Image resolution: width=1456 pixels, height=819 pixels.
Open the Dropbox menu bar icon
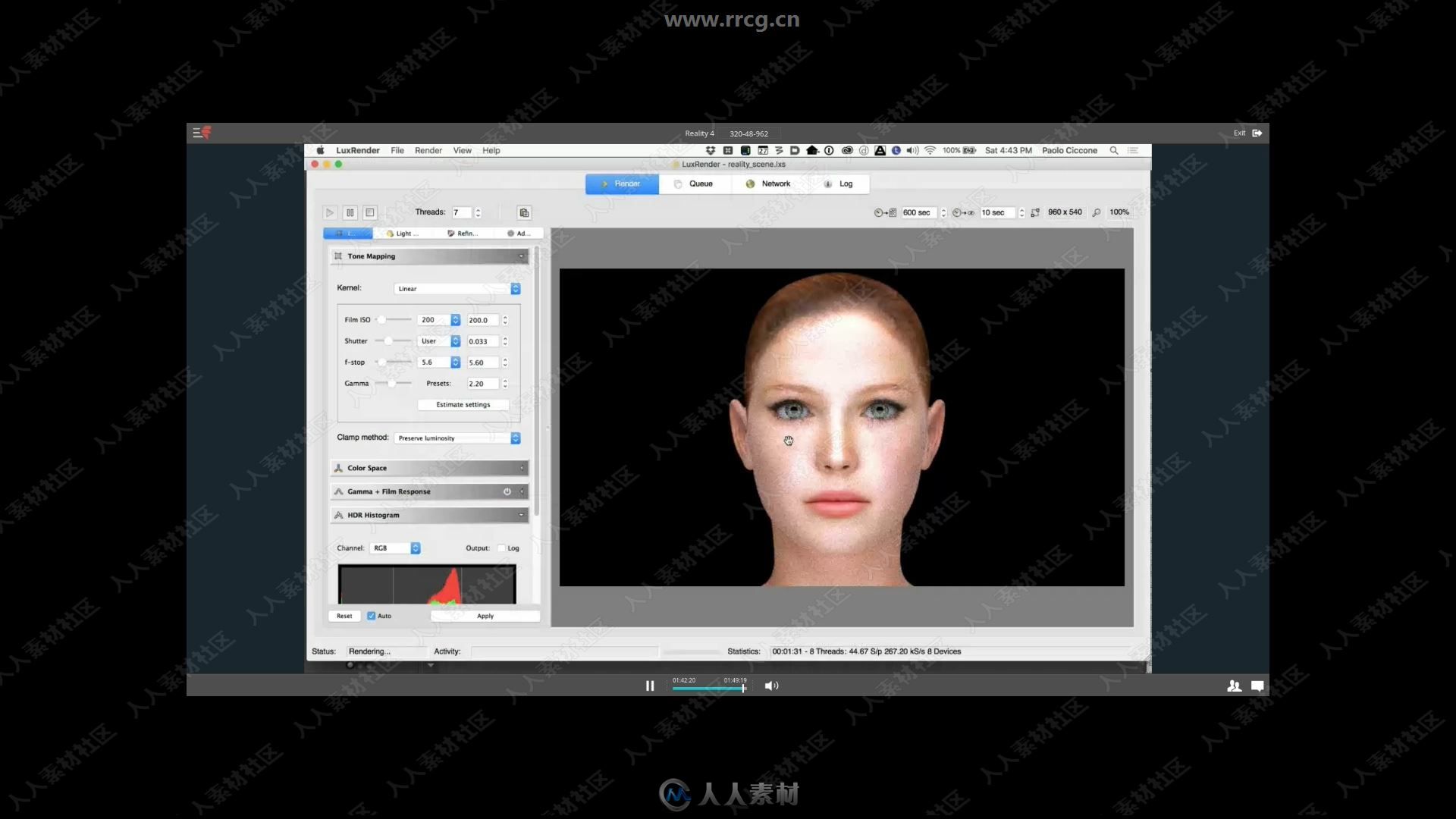[x=711, y=150]
